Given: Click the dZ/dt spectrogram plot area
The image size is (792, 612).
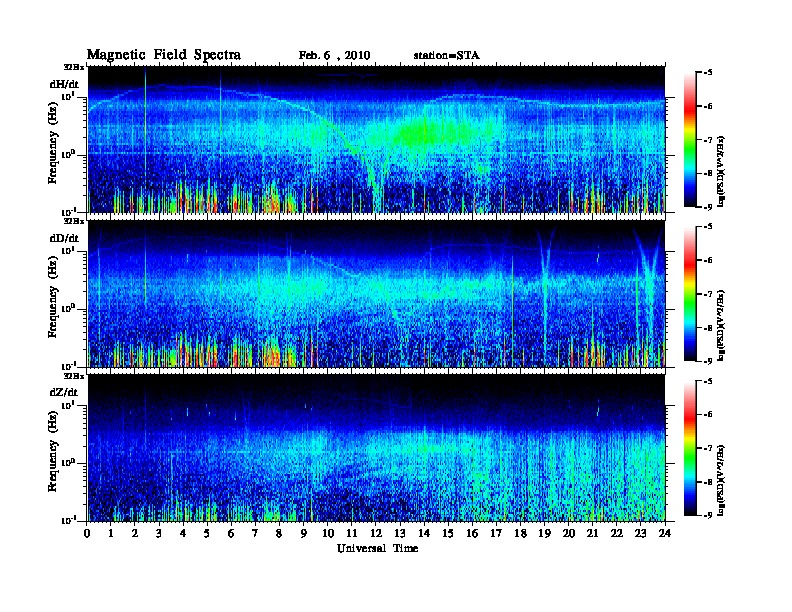Looking at the screenshot, I should [376, 448].
